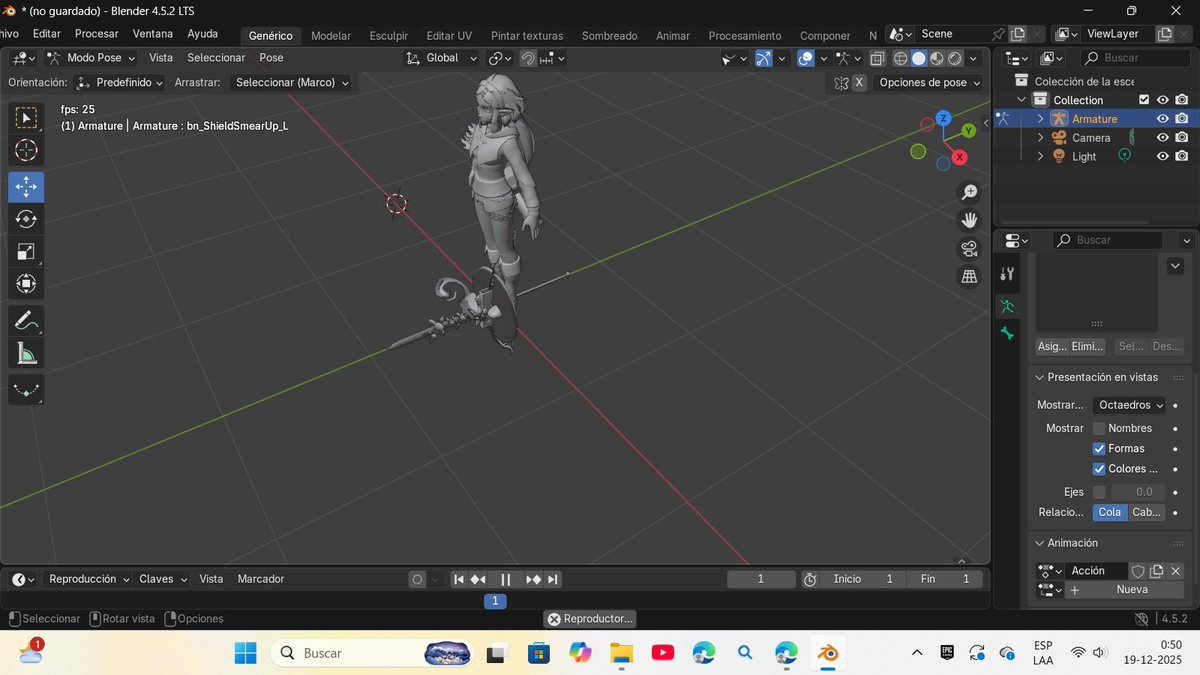Toggle the Nombres checkbox
Viewport: 1200px width, 675px height.
1099,428
